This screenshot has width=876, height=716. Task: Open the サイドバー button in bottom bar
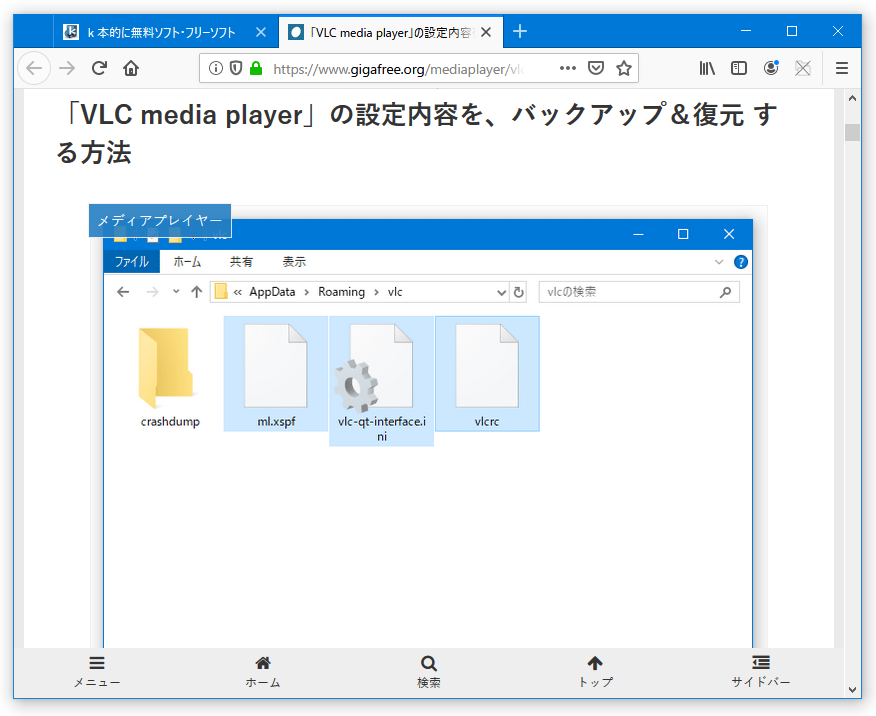(761, 672)
